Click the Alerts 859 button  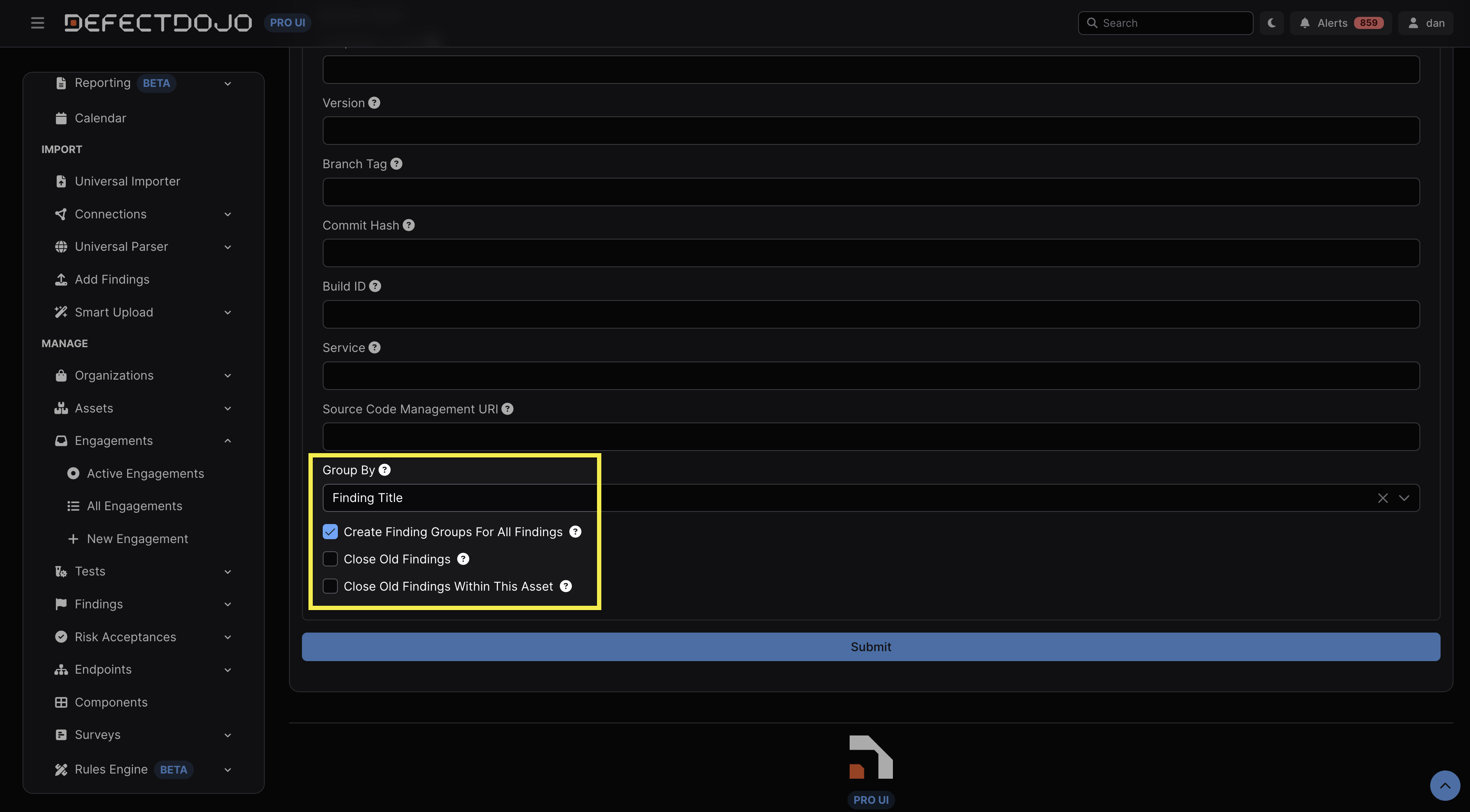point(1341,23)
